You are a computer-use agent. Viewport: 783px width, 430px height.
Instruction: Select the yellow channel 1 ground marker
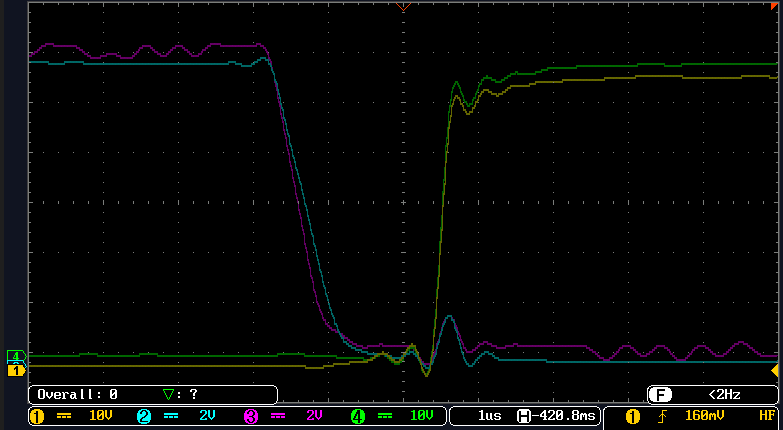[16, 371]
